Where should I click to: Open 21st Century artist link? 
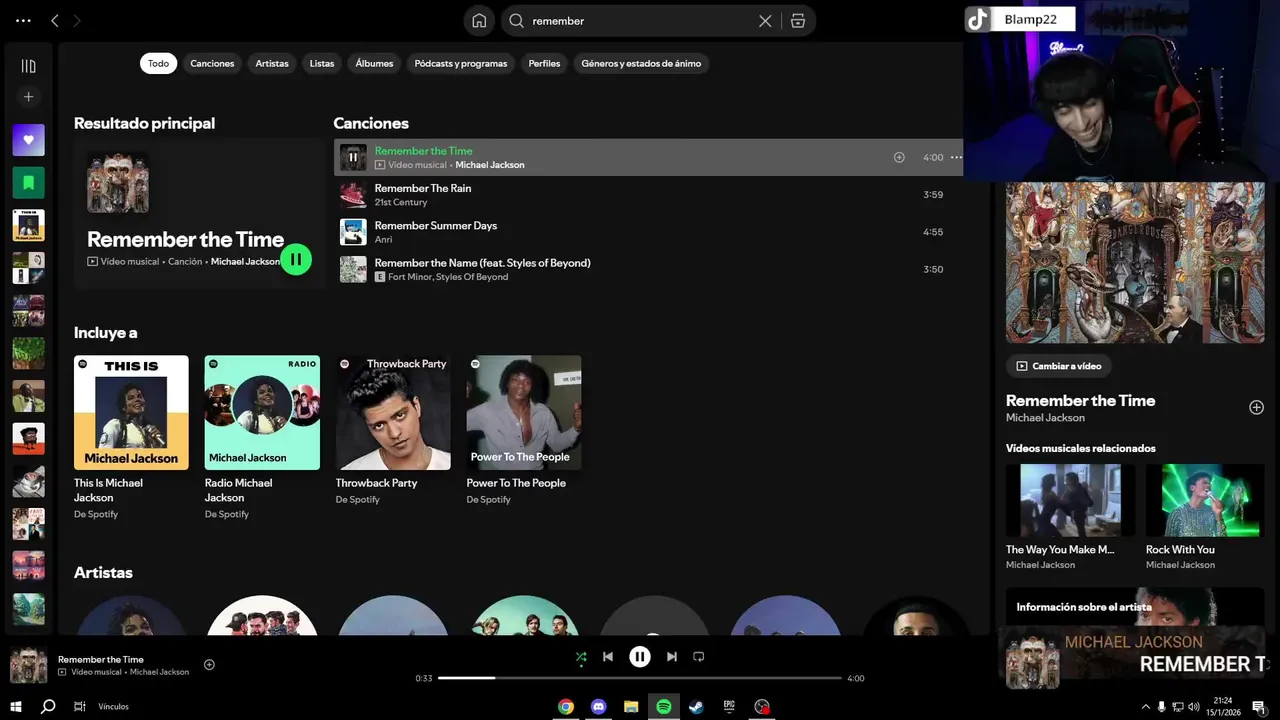401,202
